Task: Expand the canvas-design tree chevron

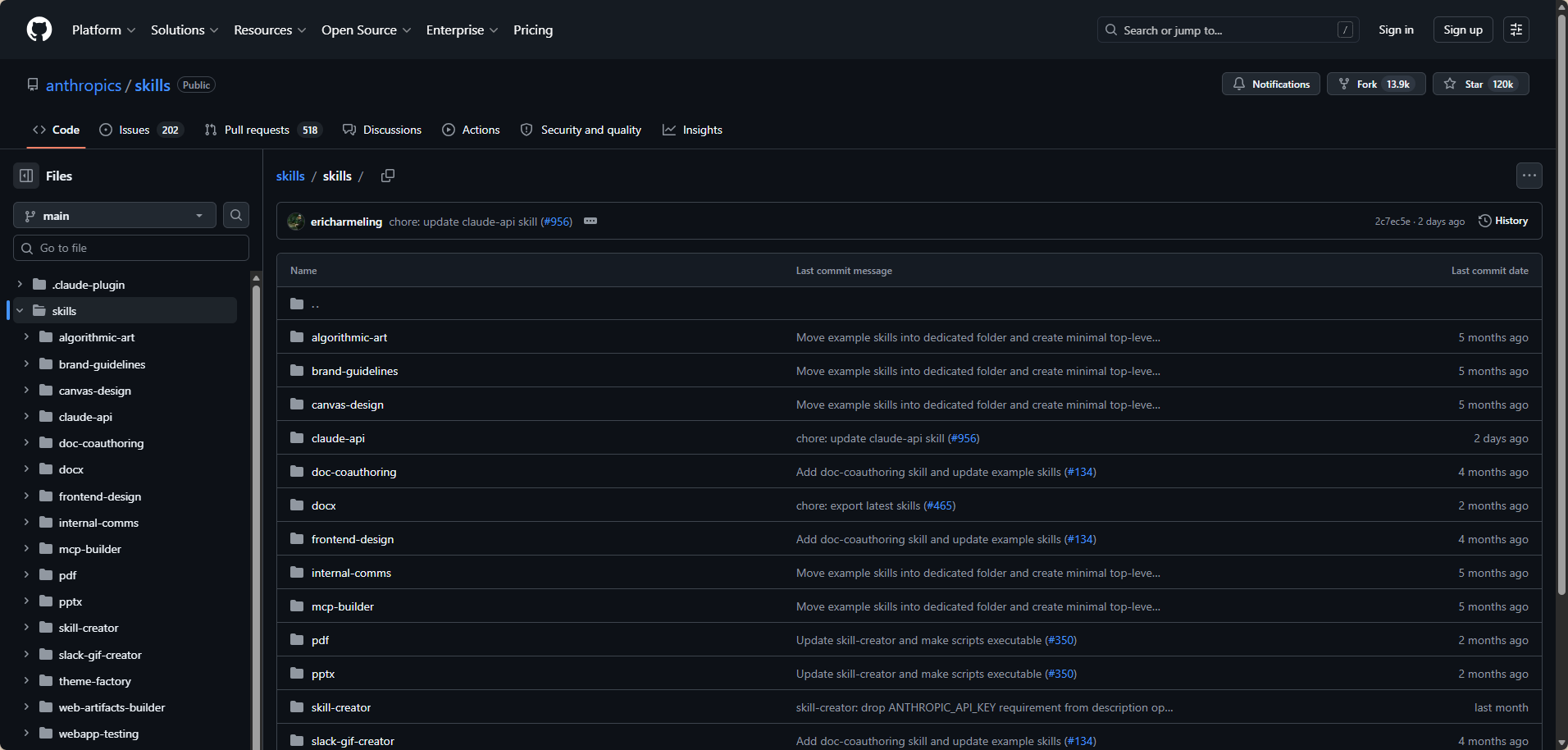Action: (26, 391)
